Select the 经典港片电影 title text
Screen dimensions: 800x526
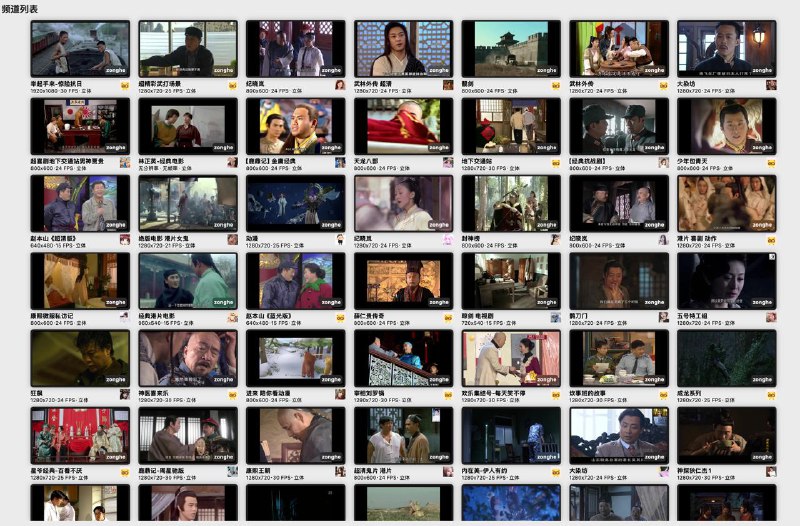[157, 316]
